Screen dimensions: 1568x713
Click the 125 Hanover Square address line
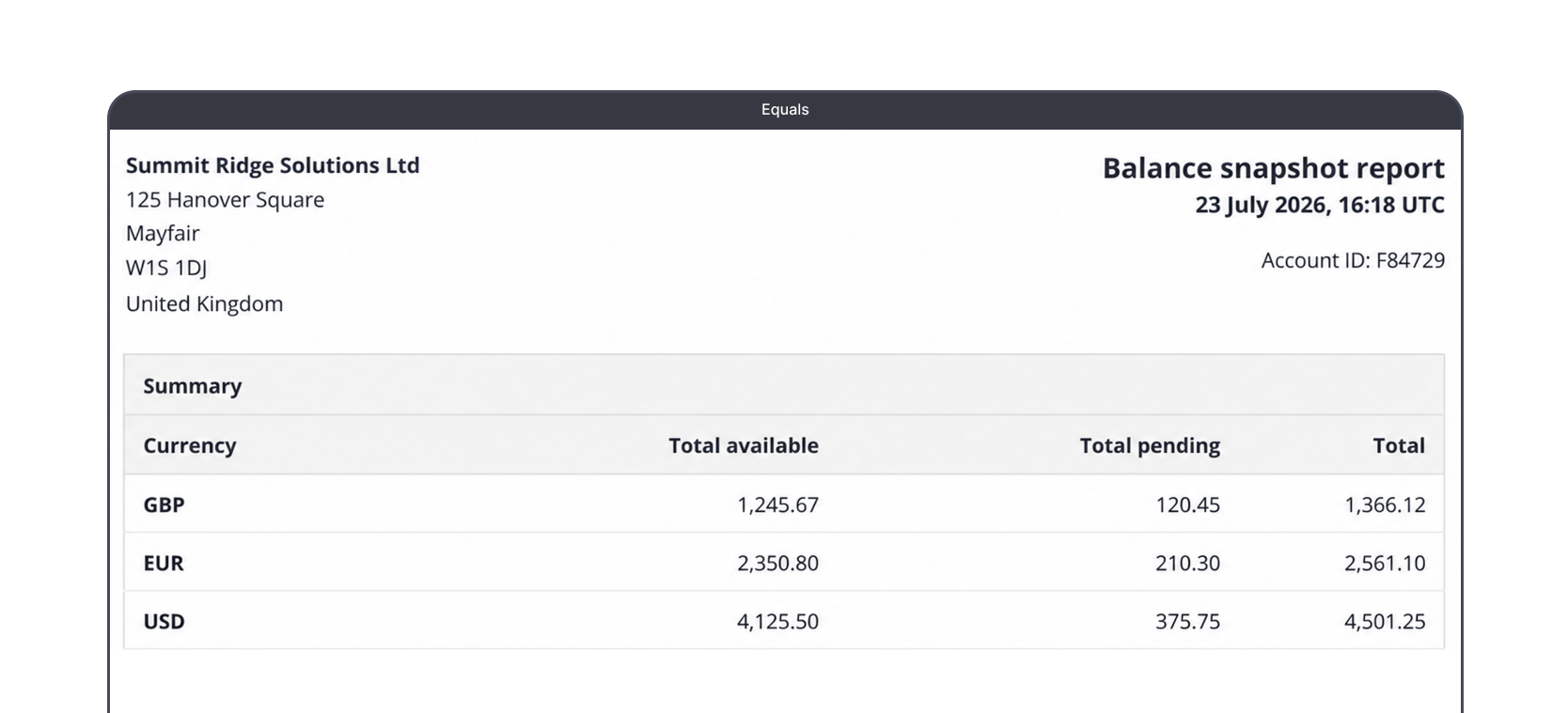[x=225, y=199]
